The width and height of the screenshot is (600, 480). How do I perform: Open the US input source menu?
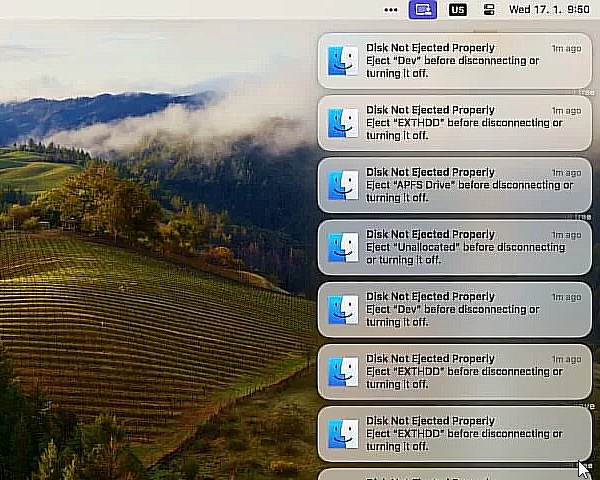coord(458,10)
